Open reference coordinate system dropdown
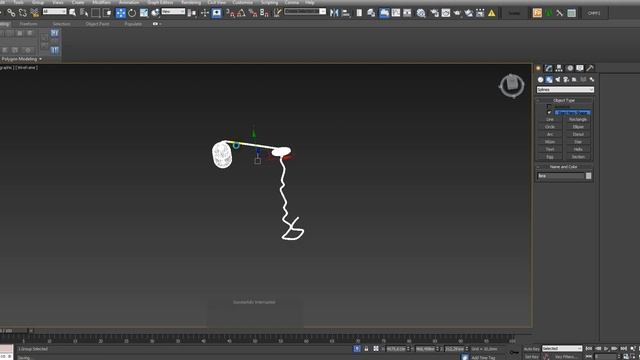 pyautogui.click(x=173, y=11)
